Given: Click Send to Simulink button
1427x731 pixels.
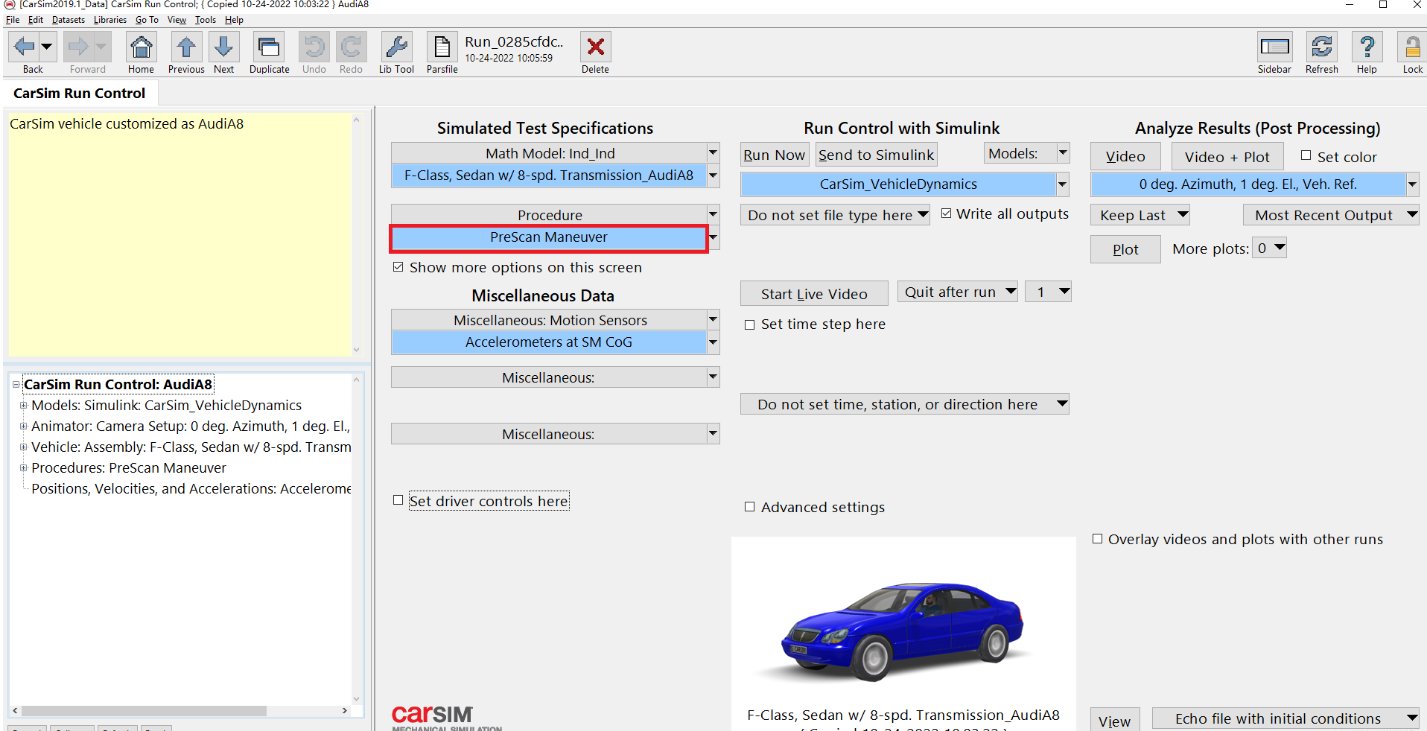Looking at the screenshot, I should (876, 155).
